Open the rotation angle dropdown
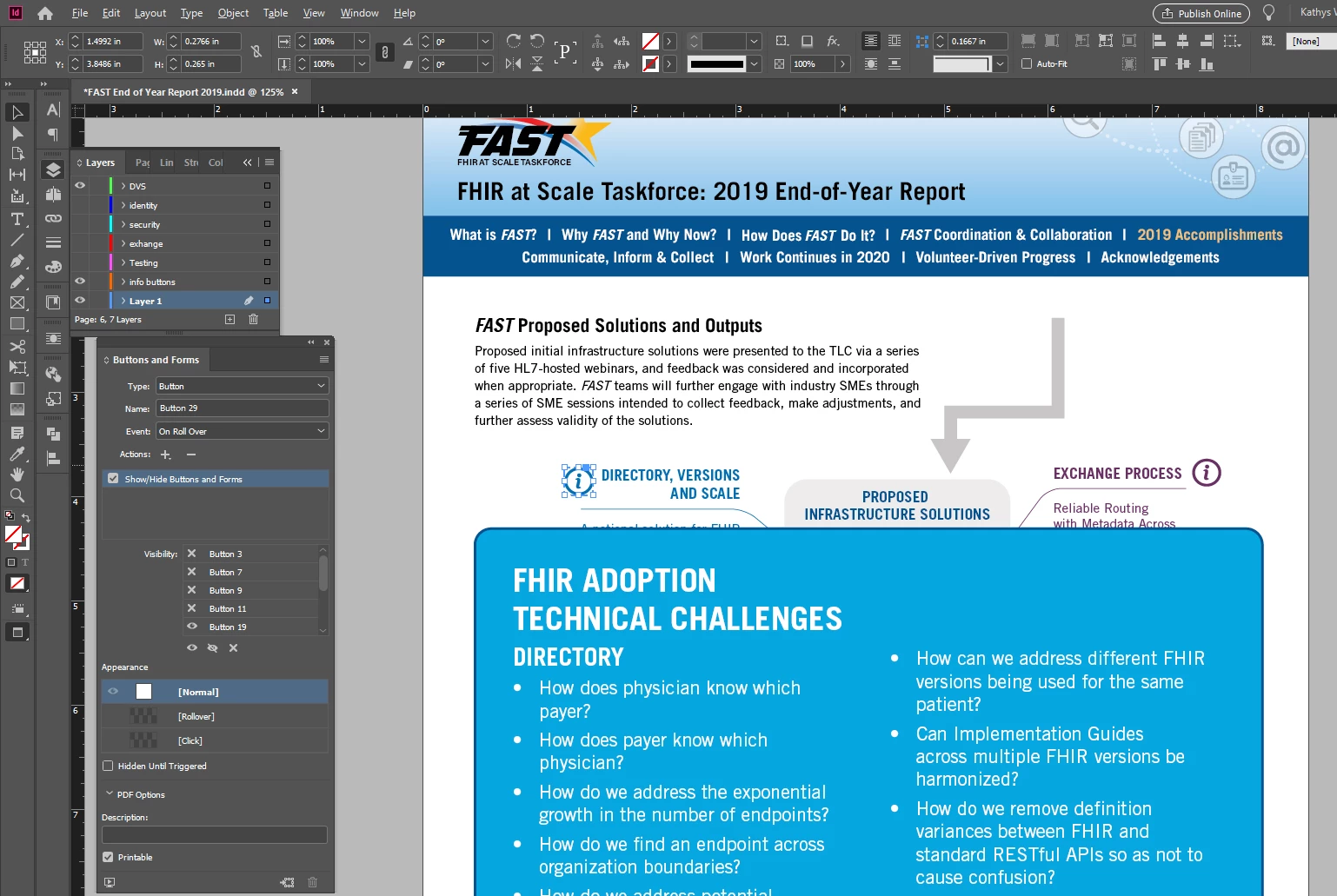This screenshot has width=1337, height=896. pyautogui.click(x=485, y=41)
